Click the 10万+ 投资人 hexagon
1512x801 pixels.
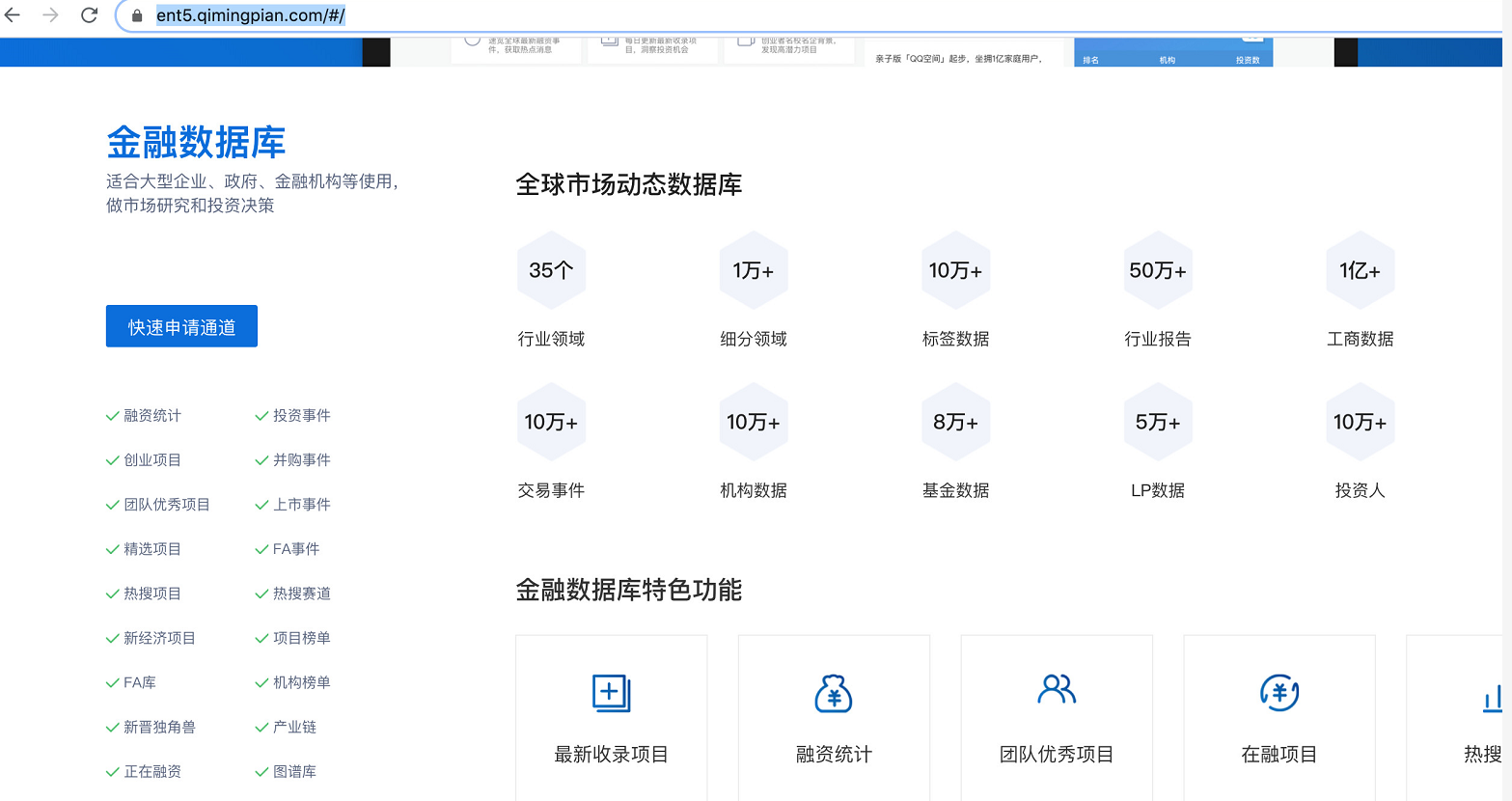[x=1360, y=422]
